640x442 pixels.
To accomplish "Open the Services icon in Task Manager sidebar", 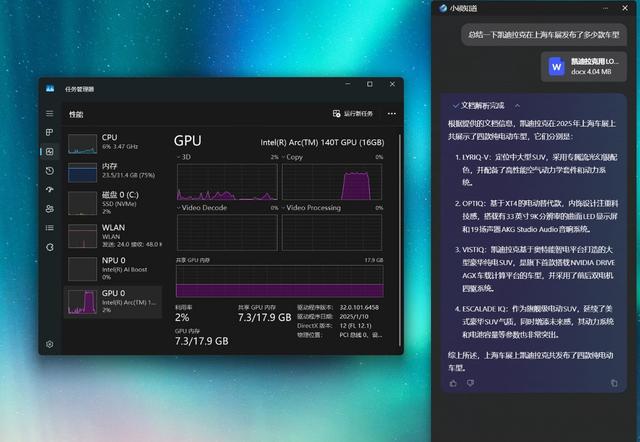I will coord(49,247).
